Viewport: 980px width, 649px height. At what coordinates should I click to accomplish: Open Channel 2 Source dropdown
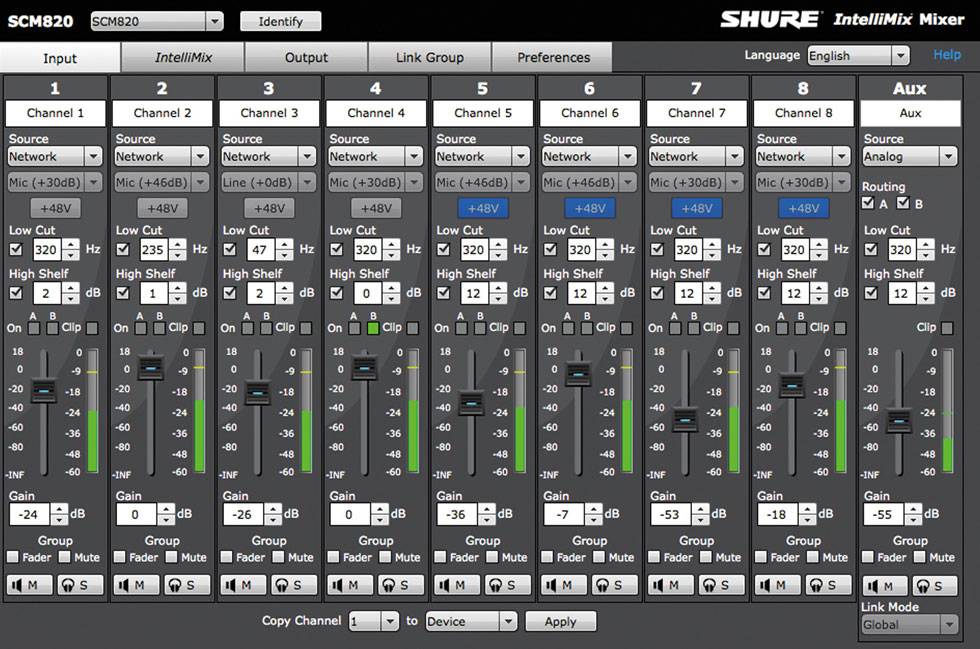pyautogui.click(x=162, y=157)
